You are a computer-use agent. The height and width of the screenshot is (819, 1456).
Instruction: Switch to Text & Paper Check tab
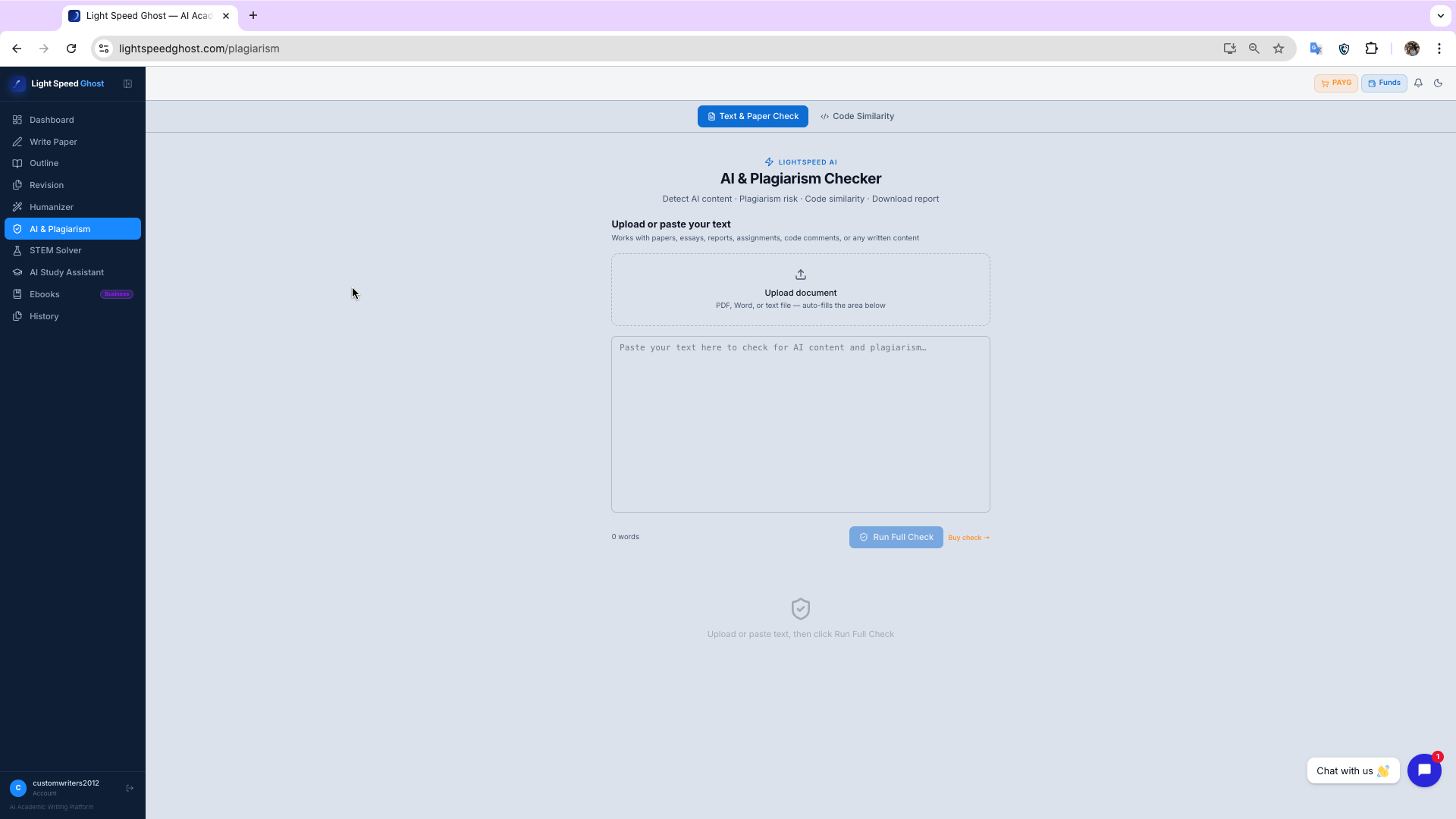[x=753, y=116]
